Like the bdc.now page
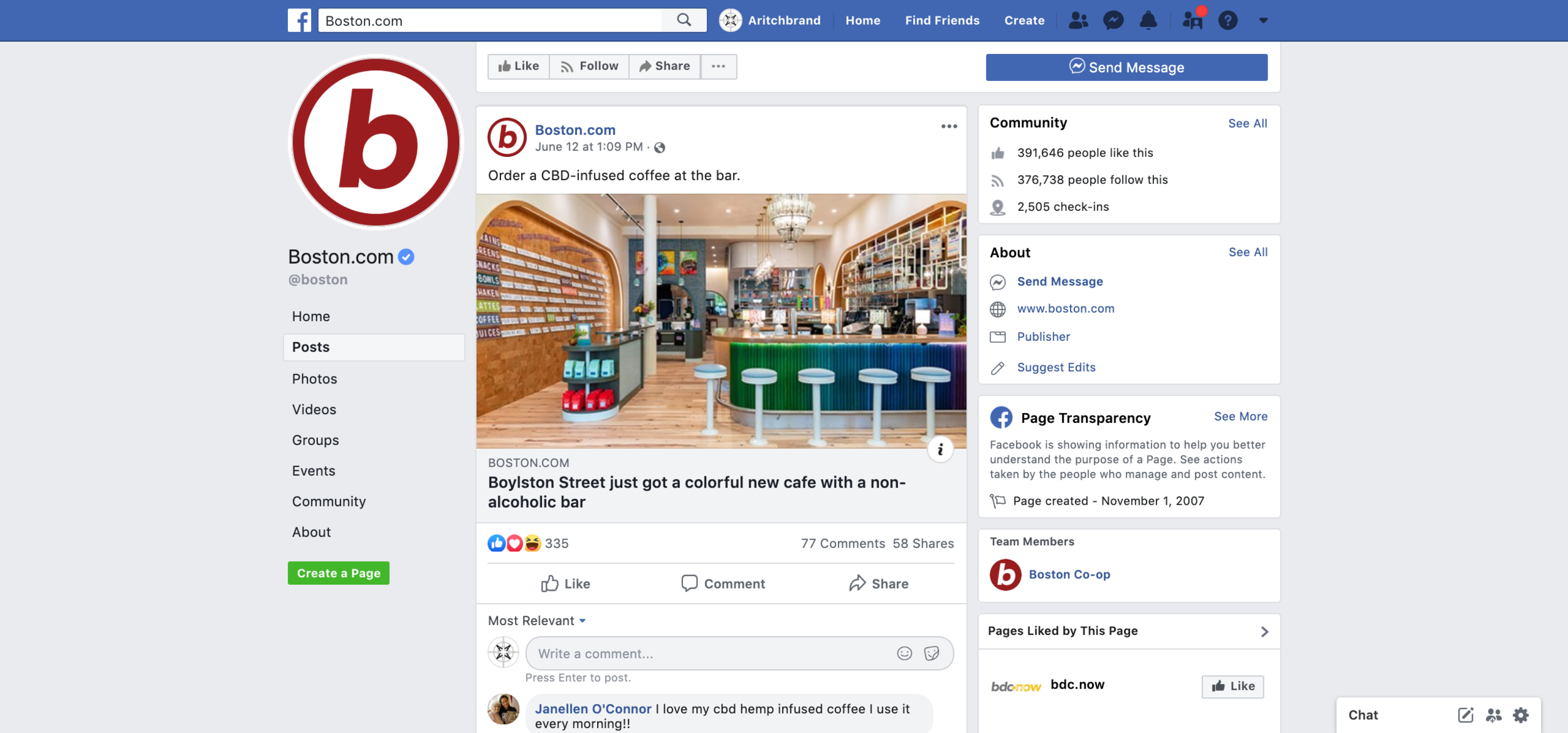This screenshot has height=733, width=1568. (x=1232, y=687)
